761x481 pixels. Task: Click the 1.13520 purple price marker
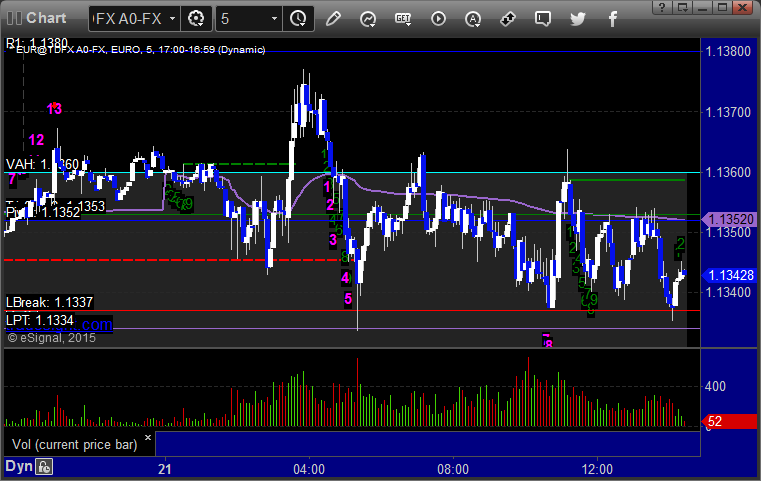tap(729, 219)
